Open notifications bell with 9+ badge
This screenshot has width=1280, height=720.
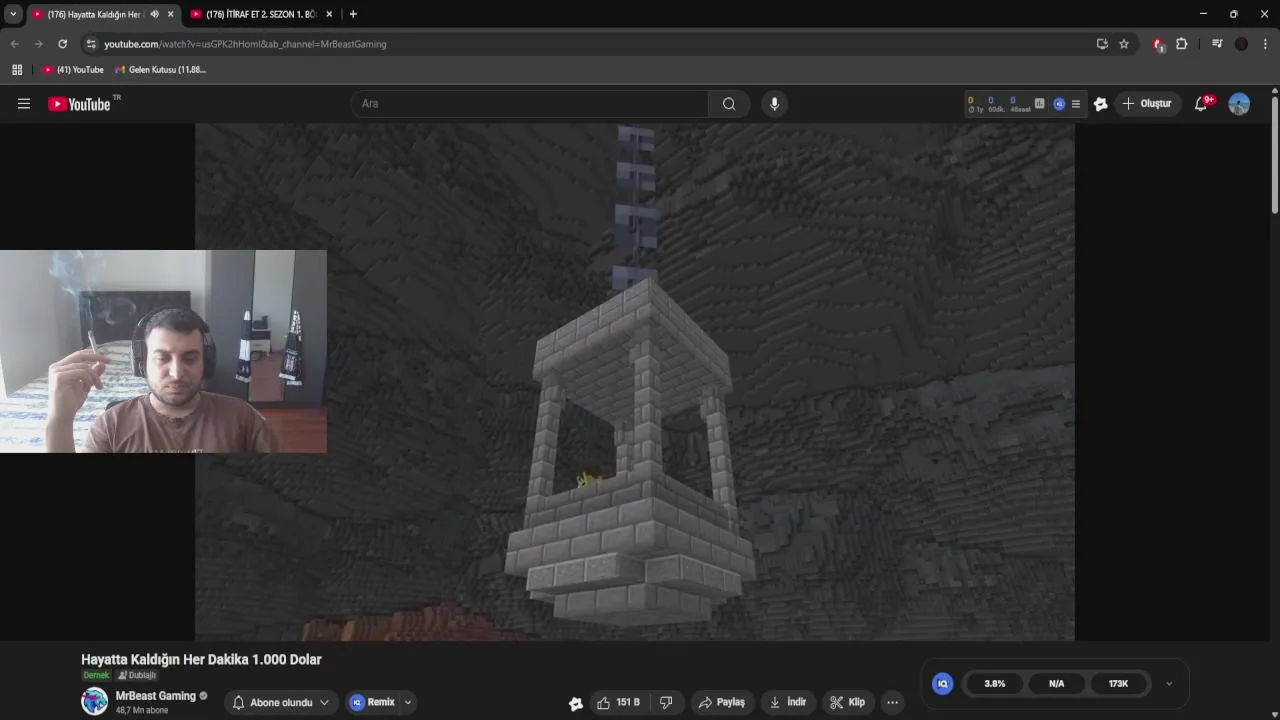pos(1202,104)
